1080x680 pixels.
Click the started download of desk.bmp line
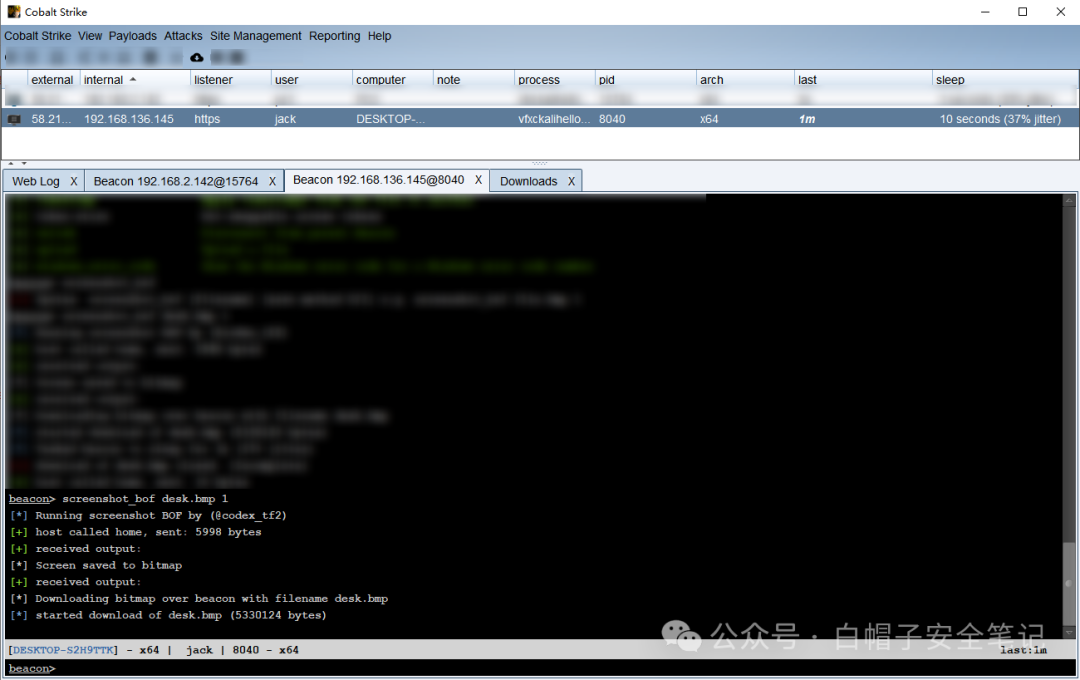click(x=168, y=615)
